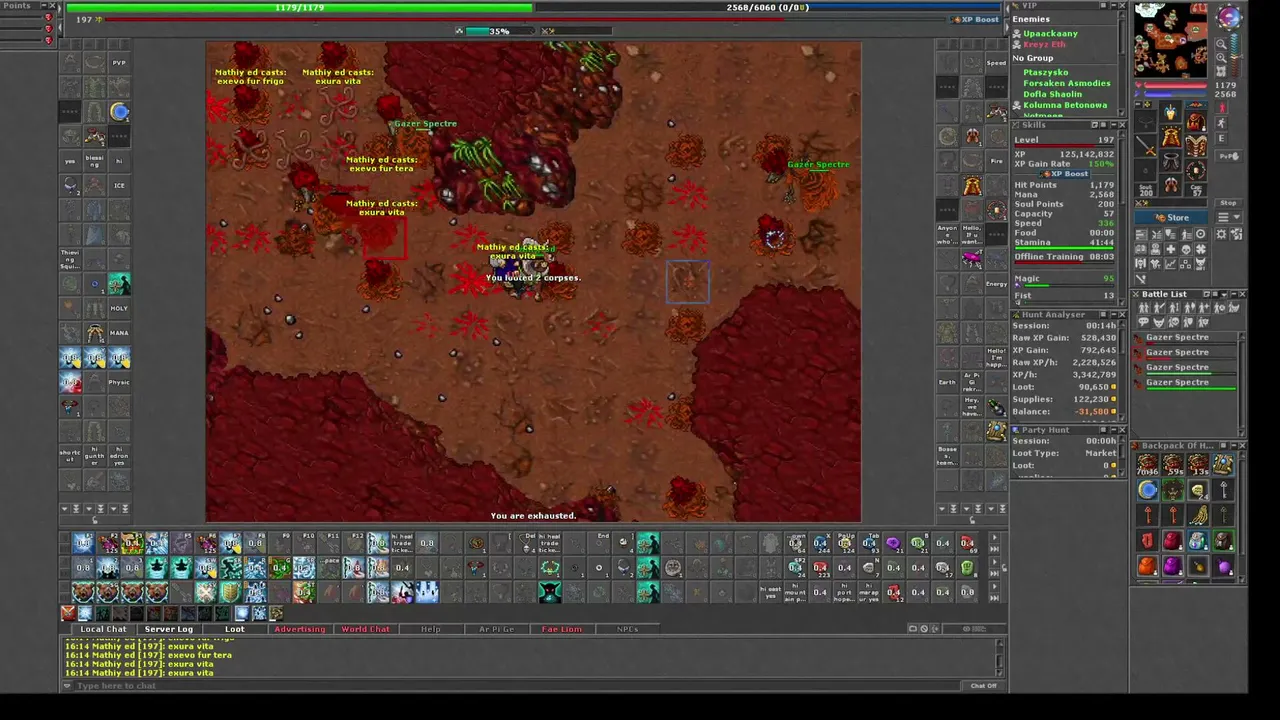Open the Advertising chat tab

click(300, 629)
